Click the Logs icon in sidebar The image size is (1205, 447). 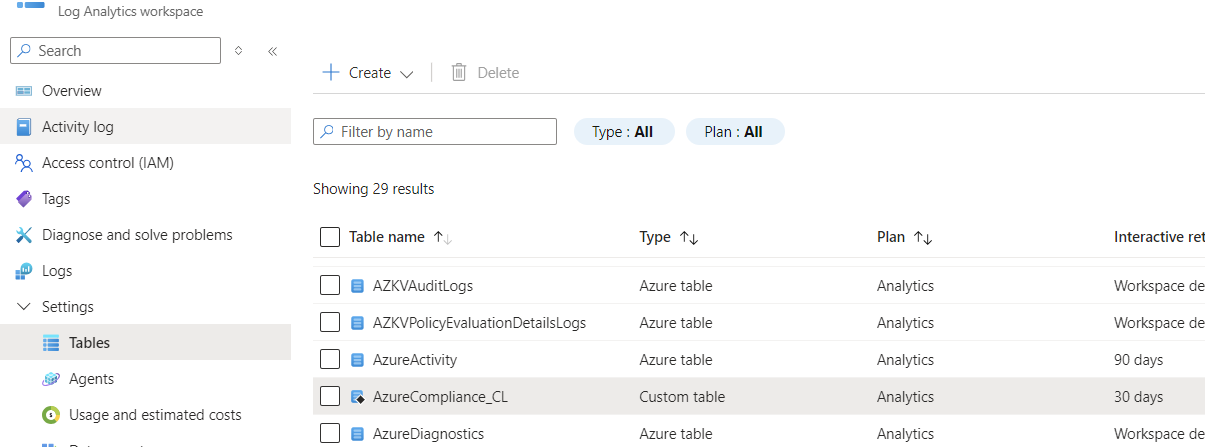[x=24, y=271]
